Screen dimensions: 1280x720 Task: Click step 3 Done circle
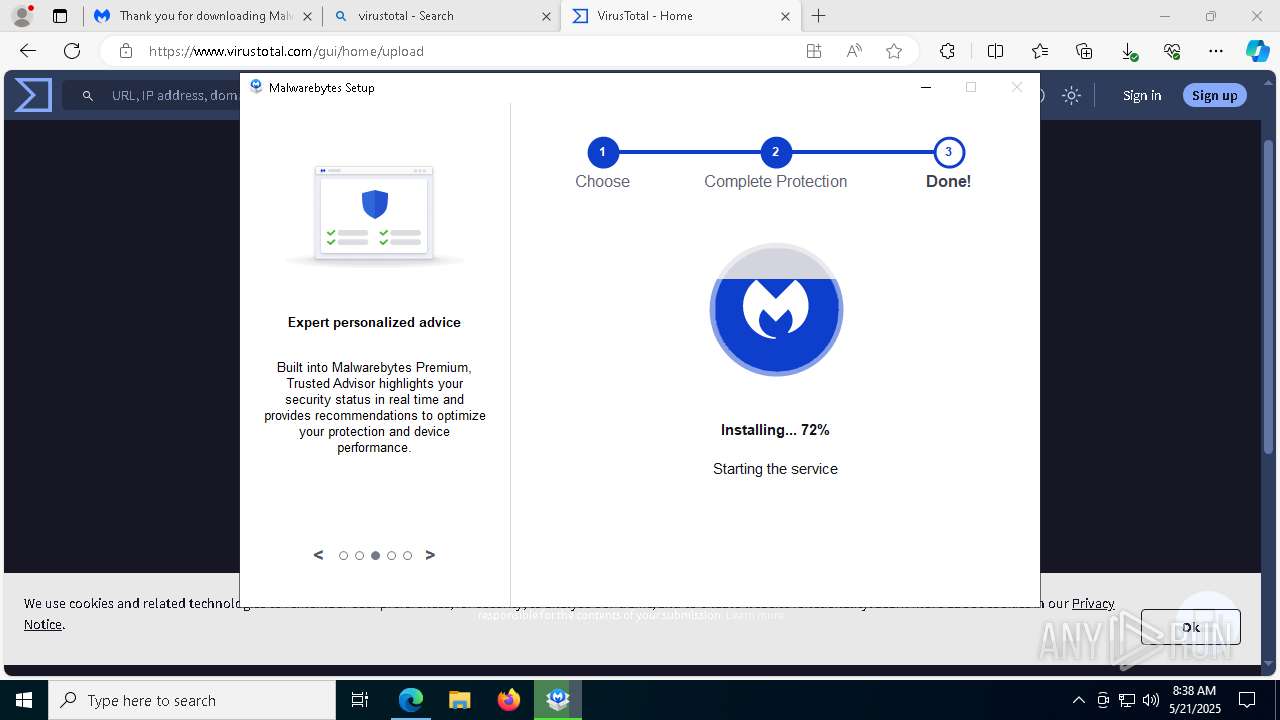948,153
